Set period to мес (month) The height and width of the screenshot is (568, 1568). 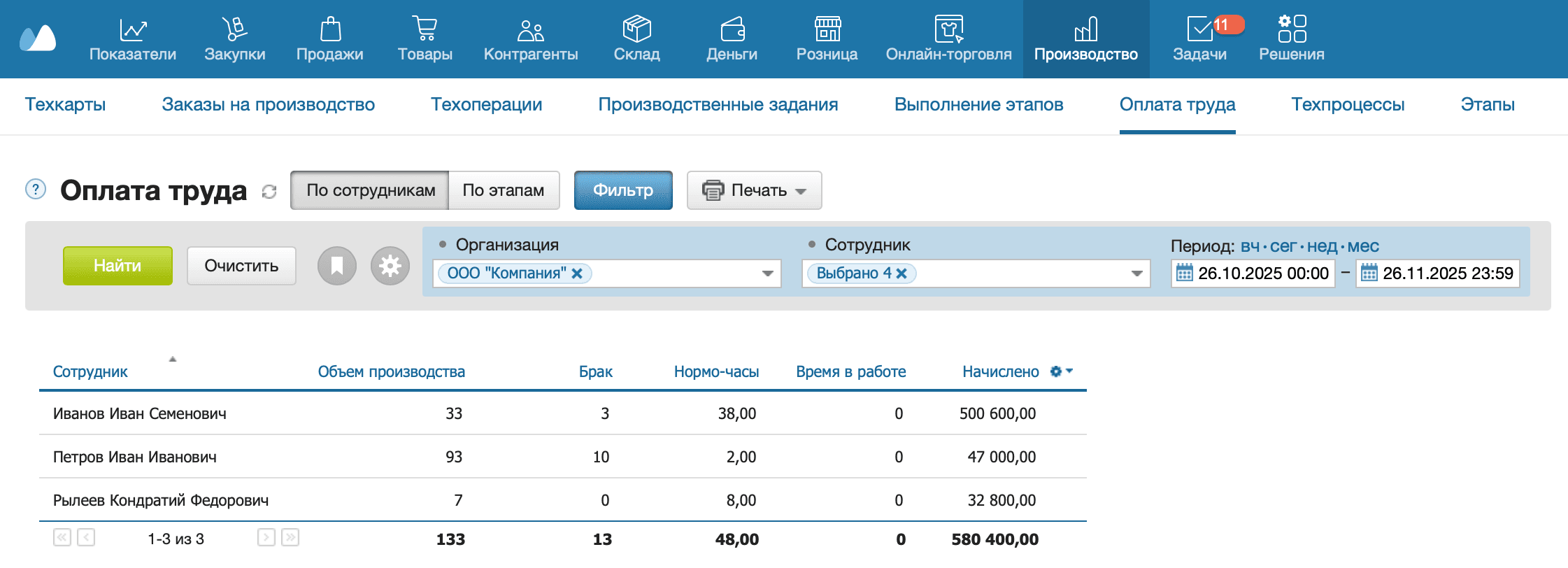click(1363, 246)
